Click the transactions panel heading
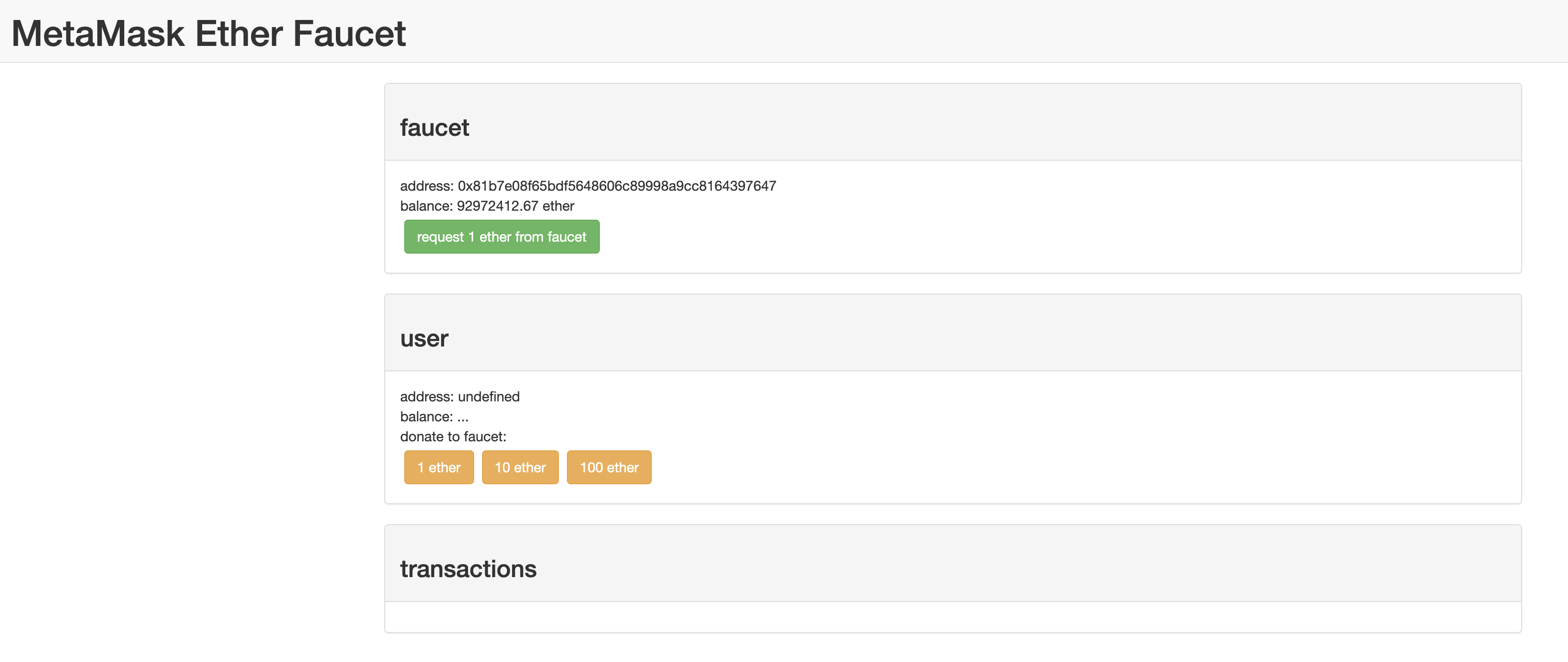The image size is (1568, 662). coord(468,569)
